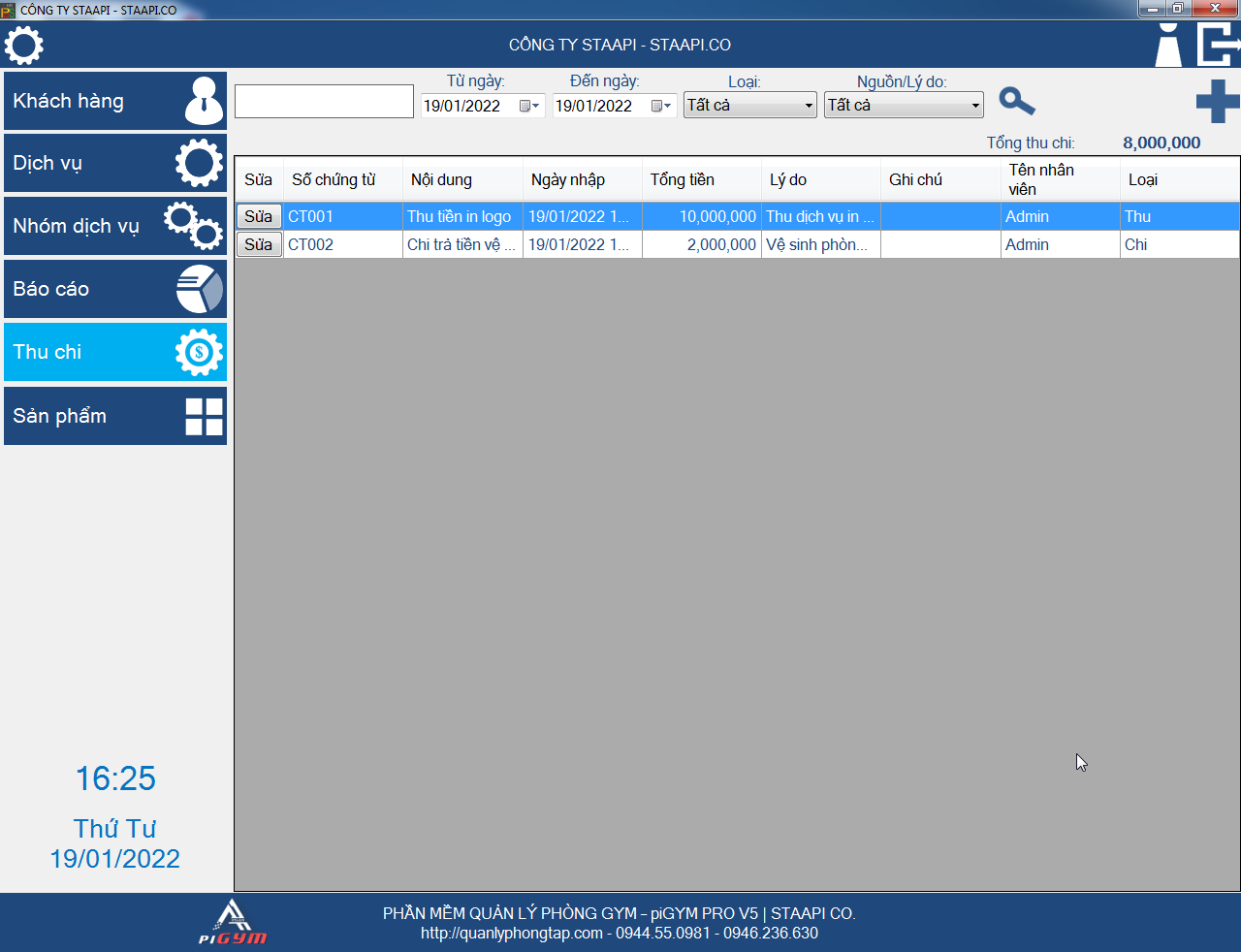Open the Khách hàng menu
Screen dimensions: 1241x952
[x=115, y=101]
